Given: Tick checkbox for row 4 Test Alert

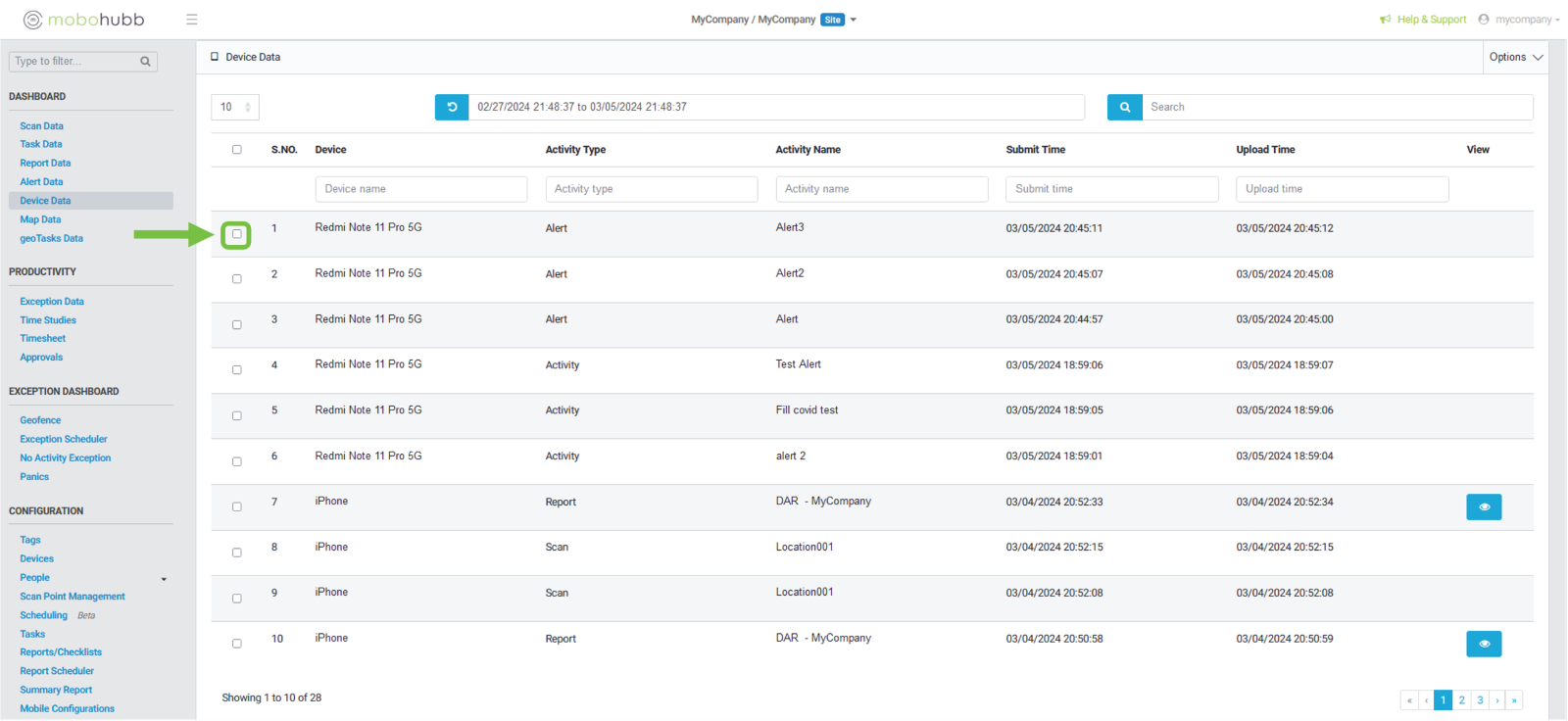Looking at the screenshot, I should (x=236, y=370).
